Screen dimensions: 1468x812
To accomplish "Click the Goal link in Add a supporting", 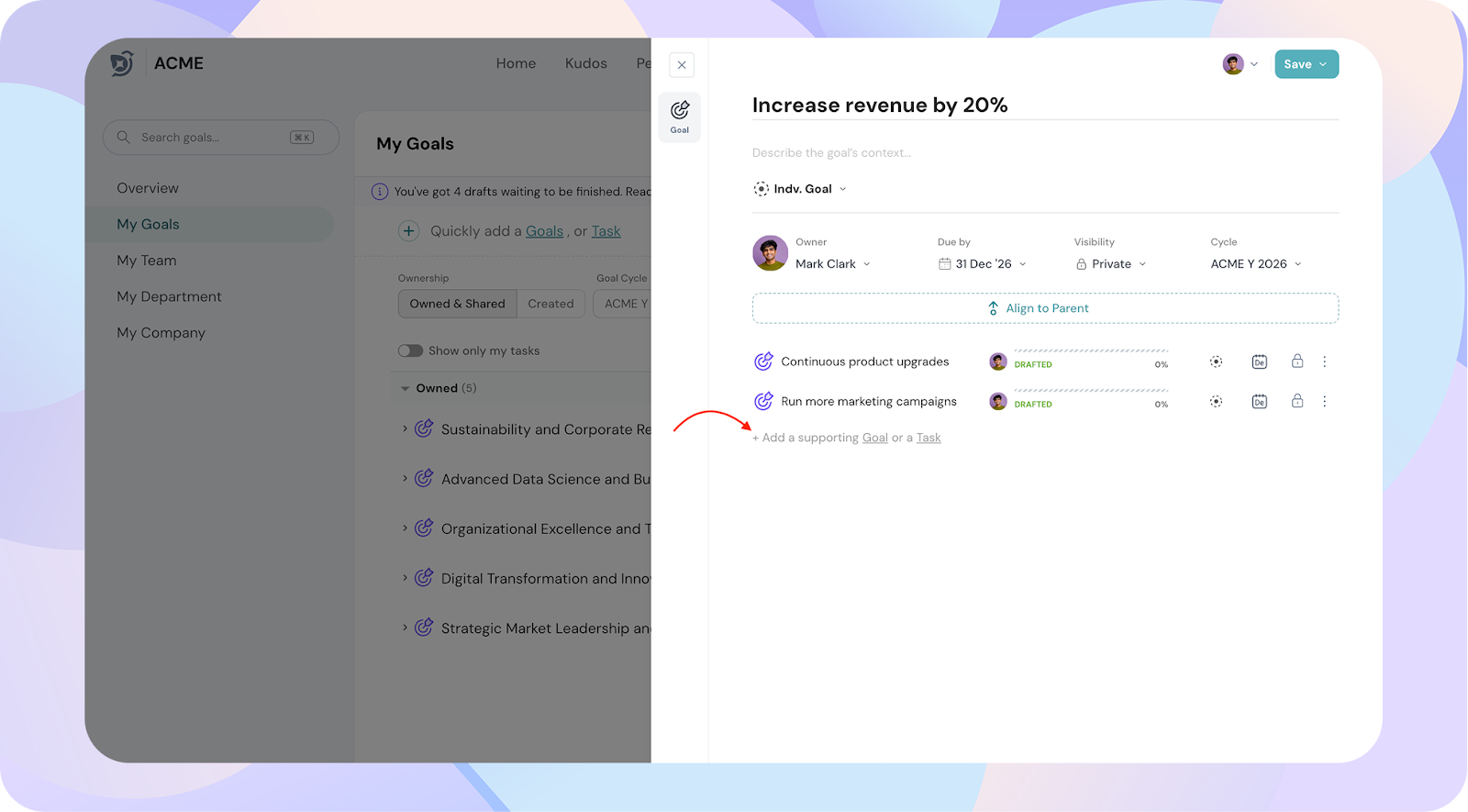I will click(874, 438).
